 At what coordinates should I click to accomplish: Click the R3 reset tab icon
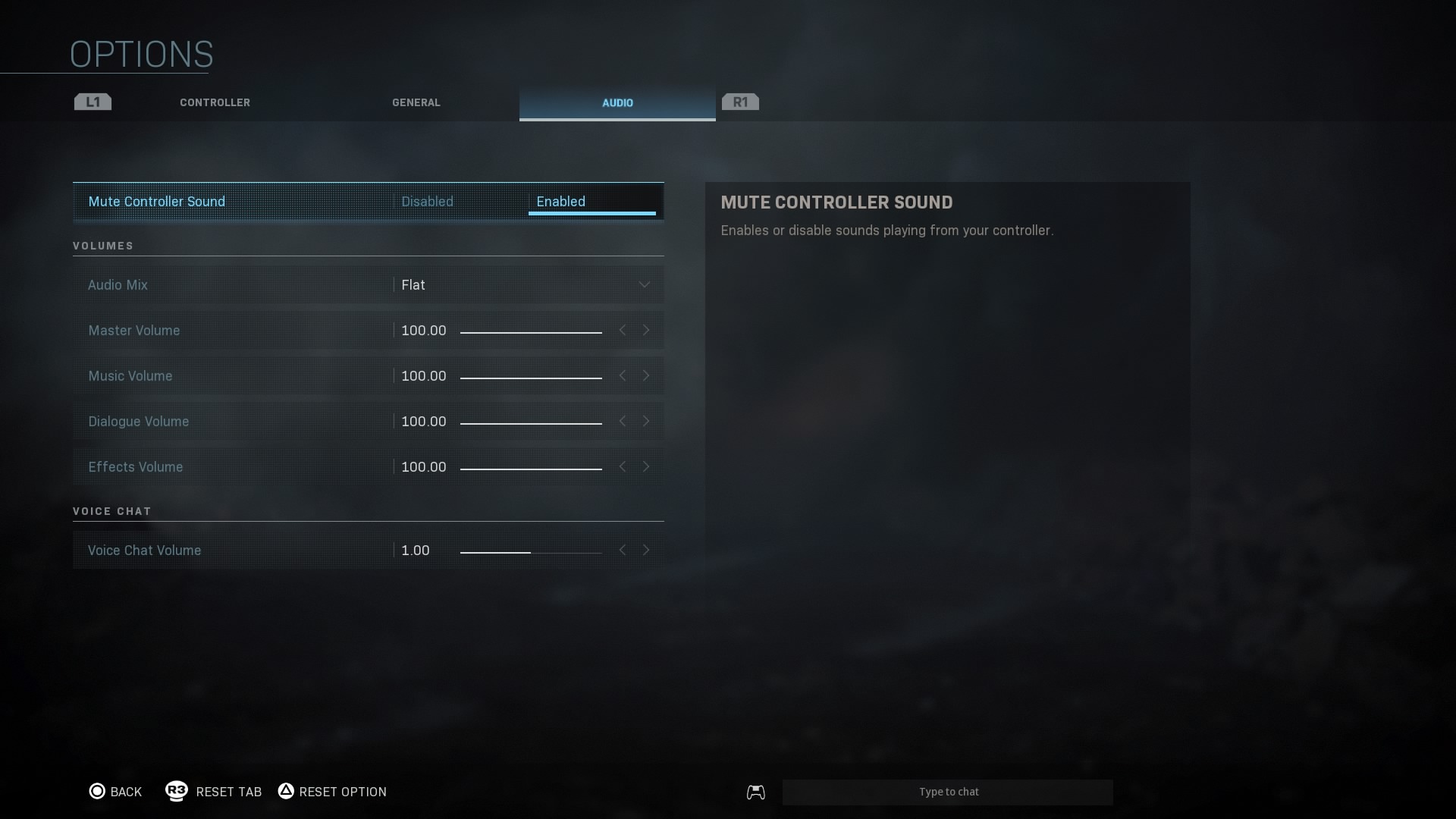(x=176, y=790)
